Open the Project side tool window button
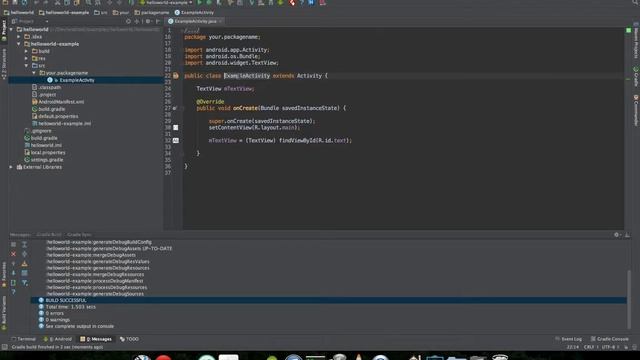640x360 pixels. pyautogui.click(x=4, y=30)
